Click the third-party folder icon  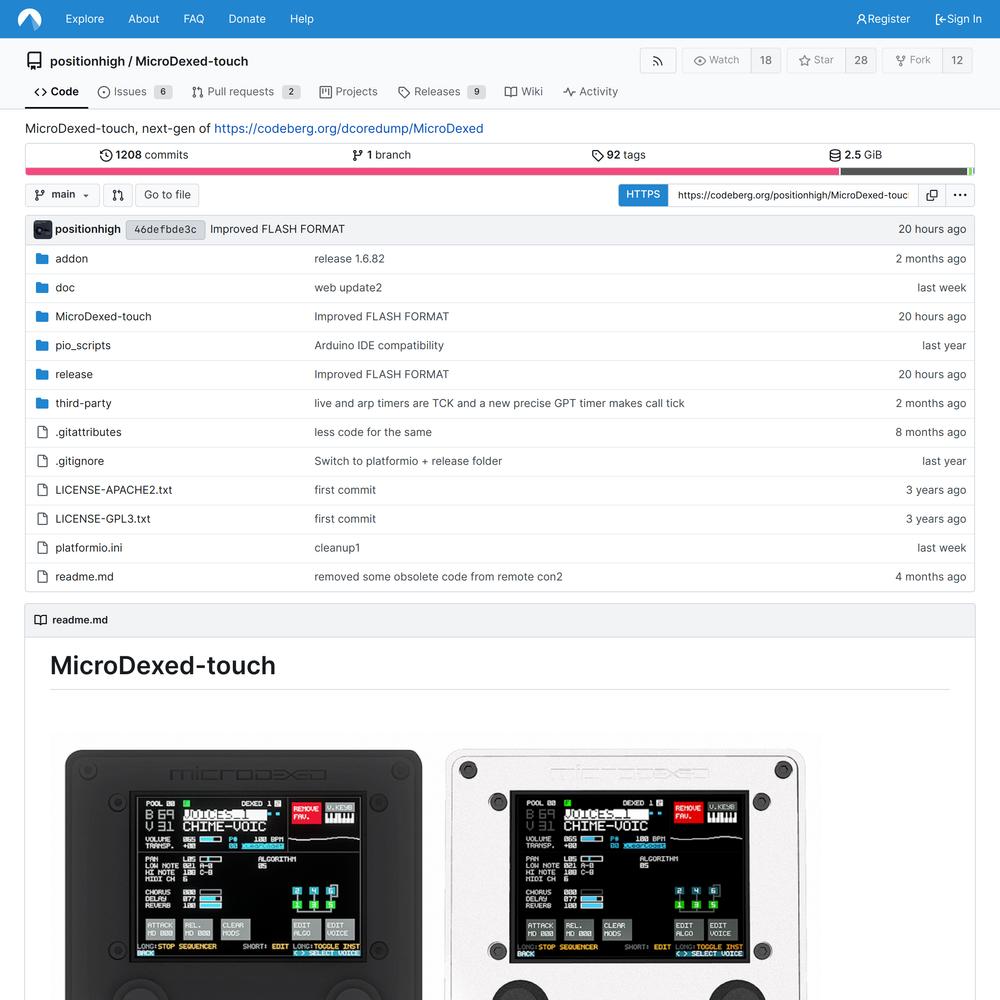pos(42,403)
